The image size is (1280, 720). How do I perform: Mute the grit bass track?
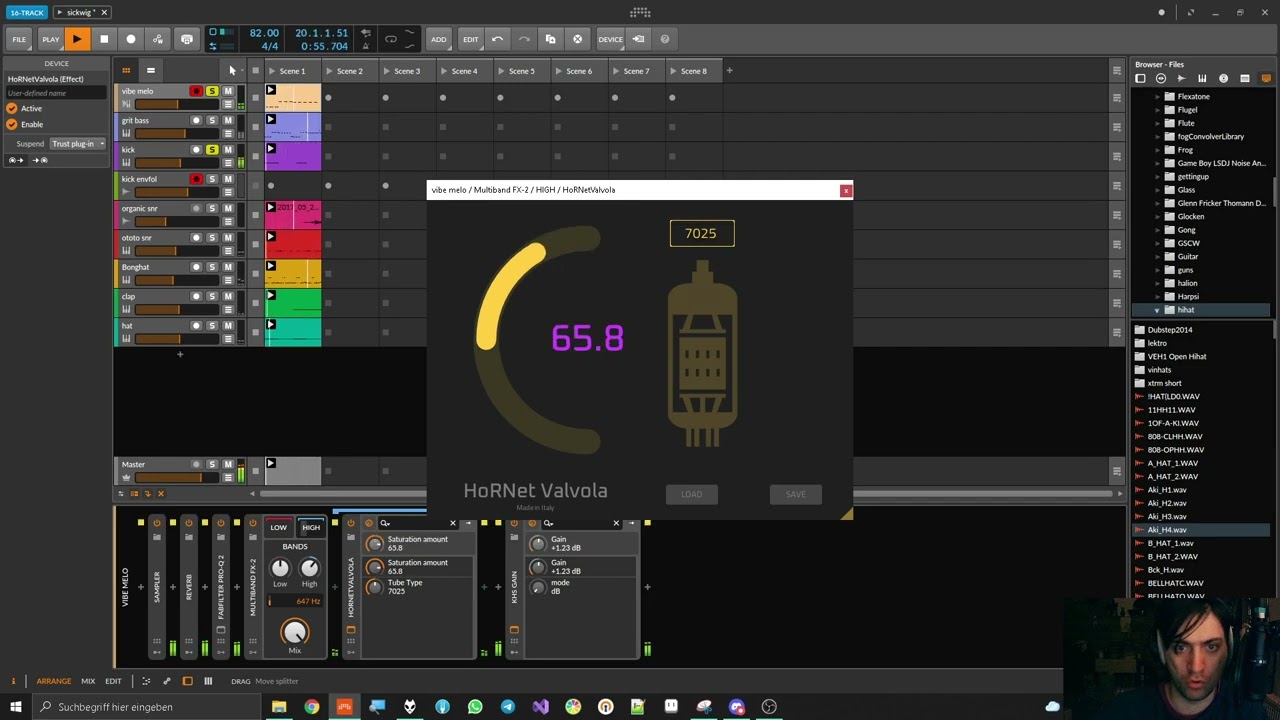pyautogui.click(x=228, y=120)
